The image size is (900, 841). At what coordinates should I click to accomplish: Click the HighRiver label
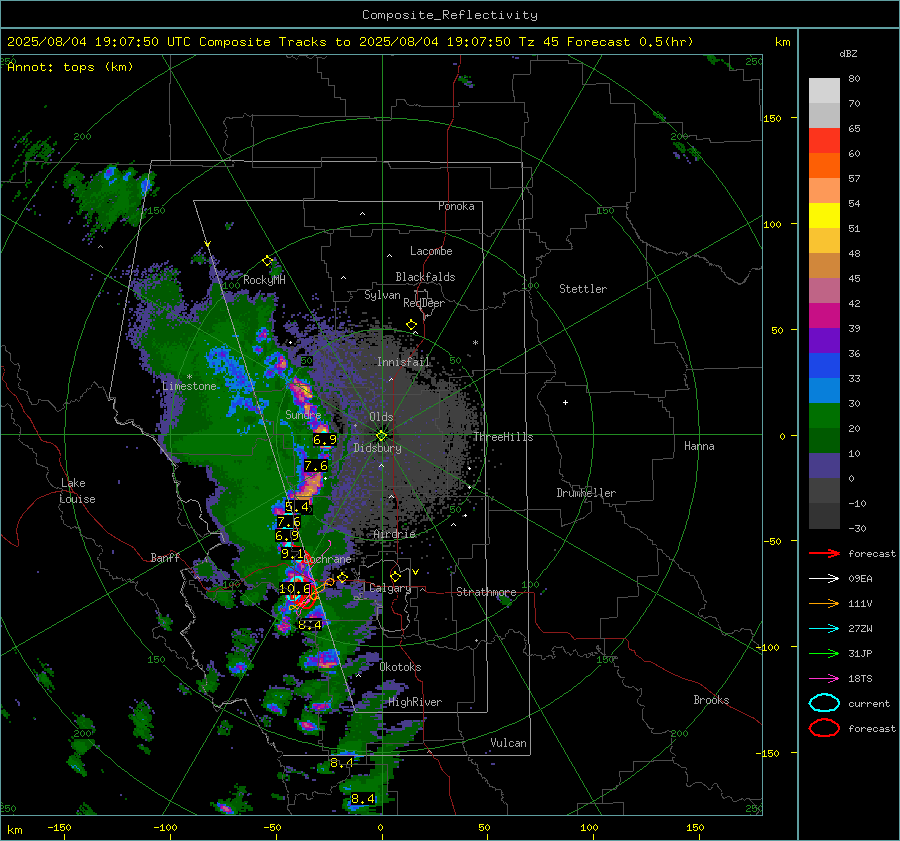pyautogui.click(x=415, y=702)
